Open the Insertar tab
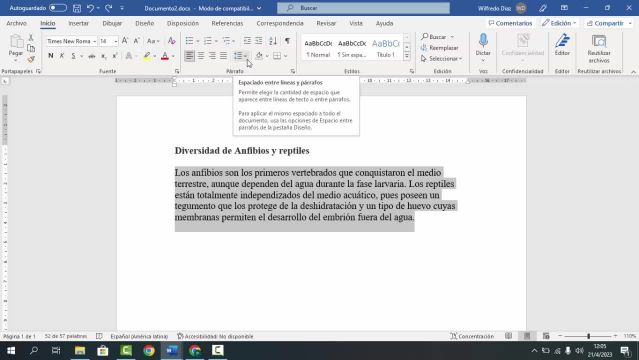 click(x=79, y=23)
